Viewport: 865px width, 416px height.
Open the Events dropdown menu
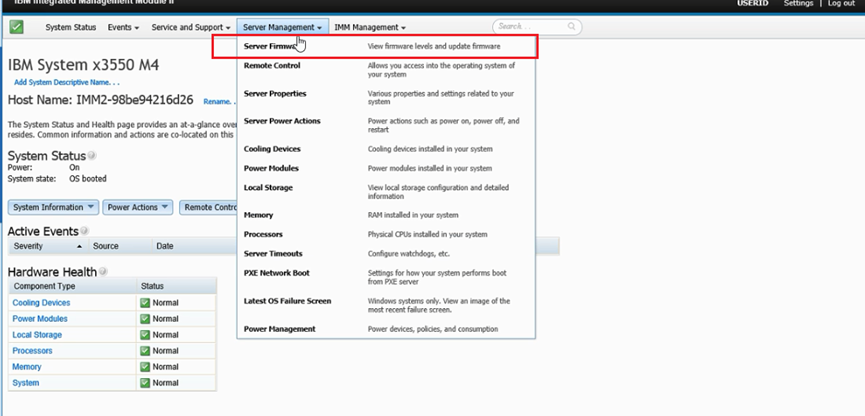123,27
